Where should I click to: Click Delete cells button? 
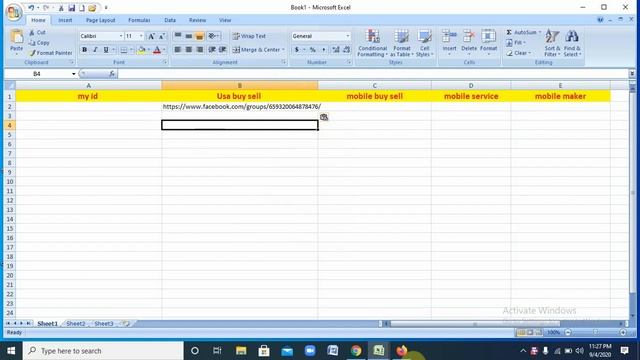click(469, 42)
